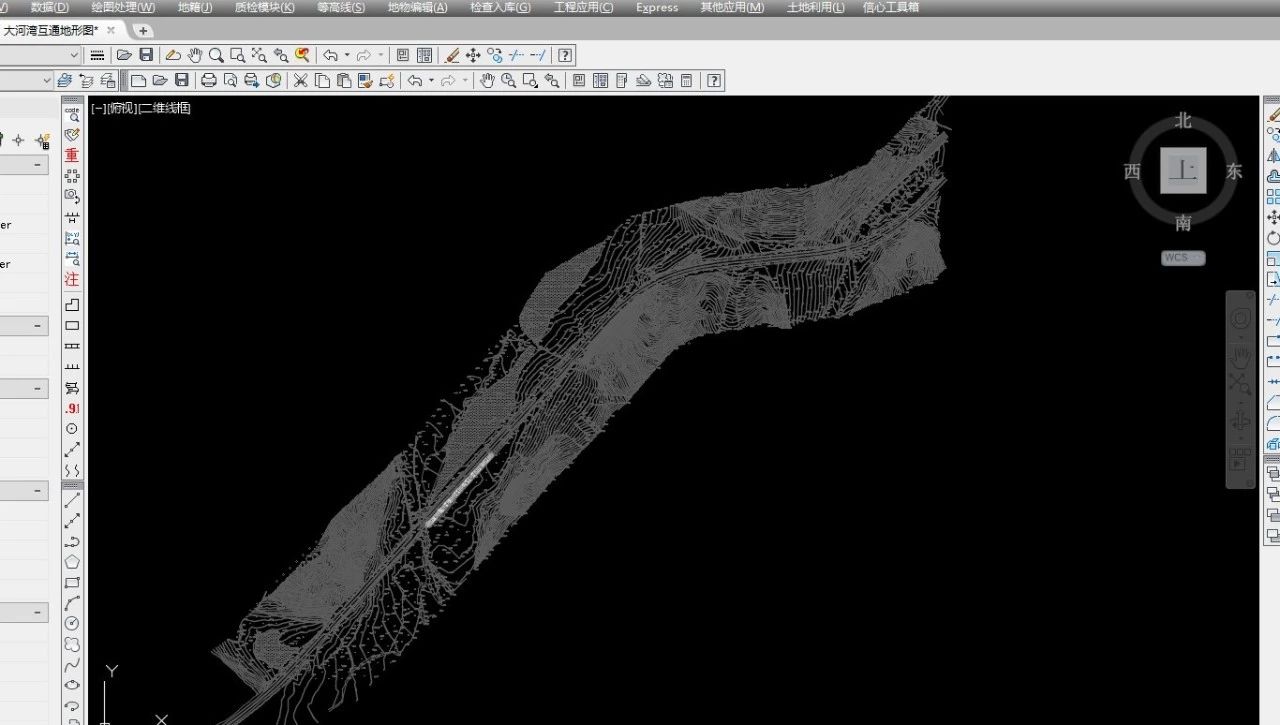Open the 数据(D) menu
Screen dimensions: 1280x725
49,7
